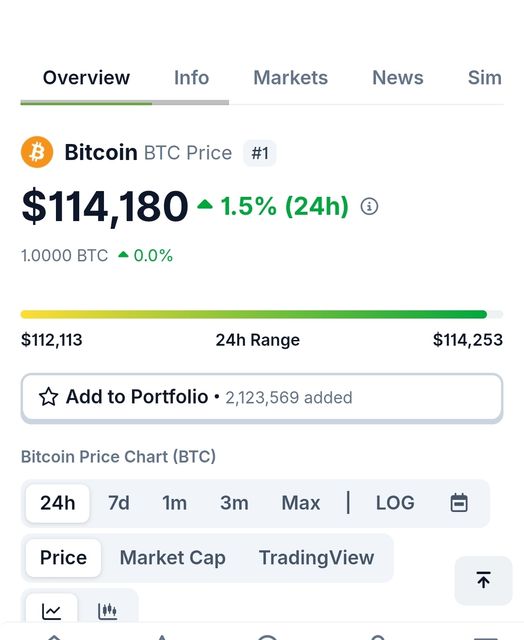Open the calendar date range picker
Viewport: 524px width, 640px height.
click(x=459, y=502)
